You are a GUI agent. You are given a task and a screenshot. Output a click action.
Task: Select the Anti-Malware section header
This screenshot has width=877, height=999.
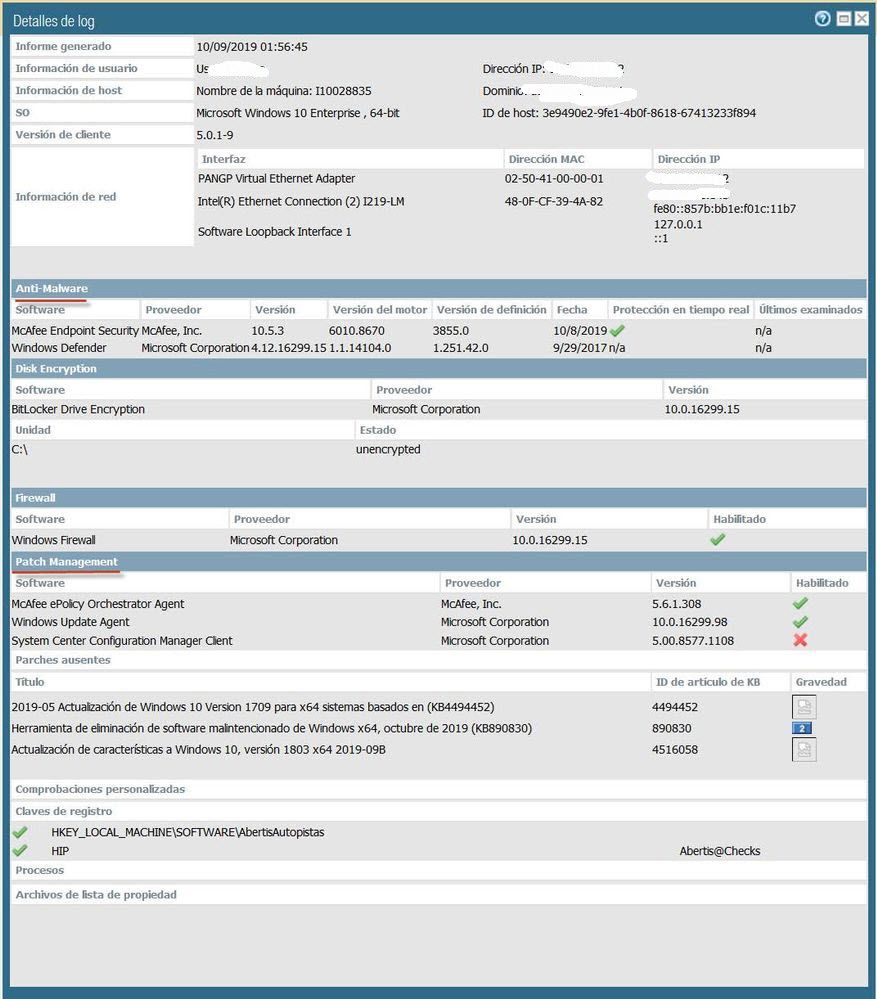tap(52, 289)
